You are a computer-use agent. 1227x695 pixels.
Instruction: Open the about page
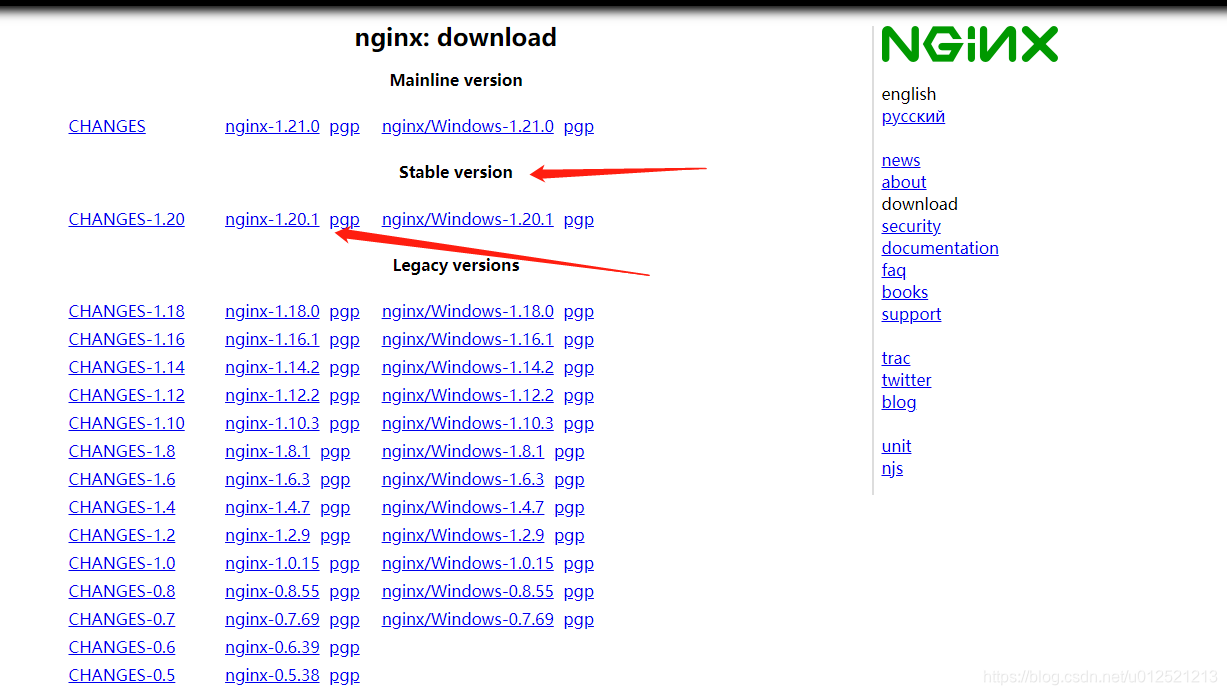tap(904, 183)
